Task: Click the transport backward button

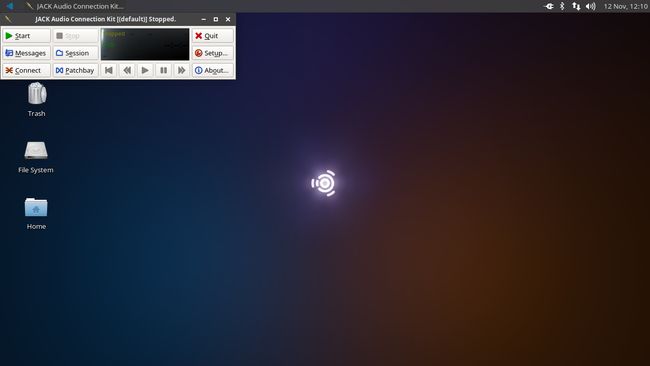Action: (x=127, y=70)
